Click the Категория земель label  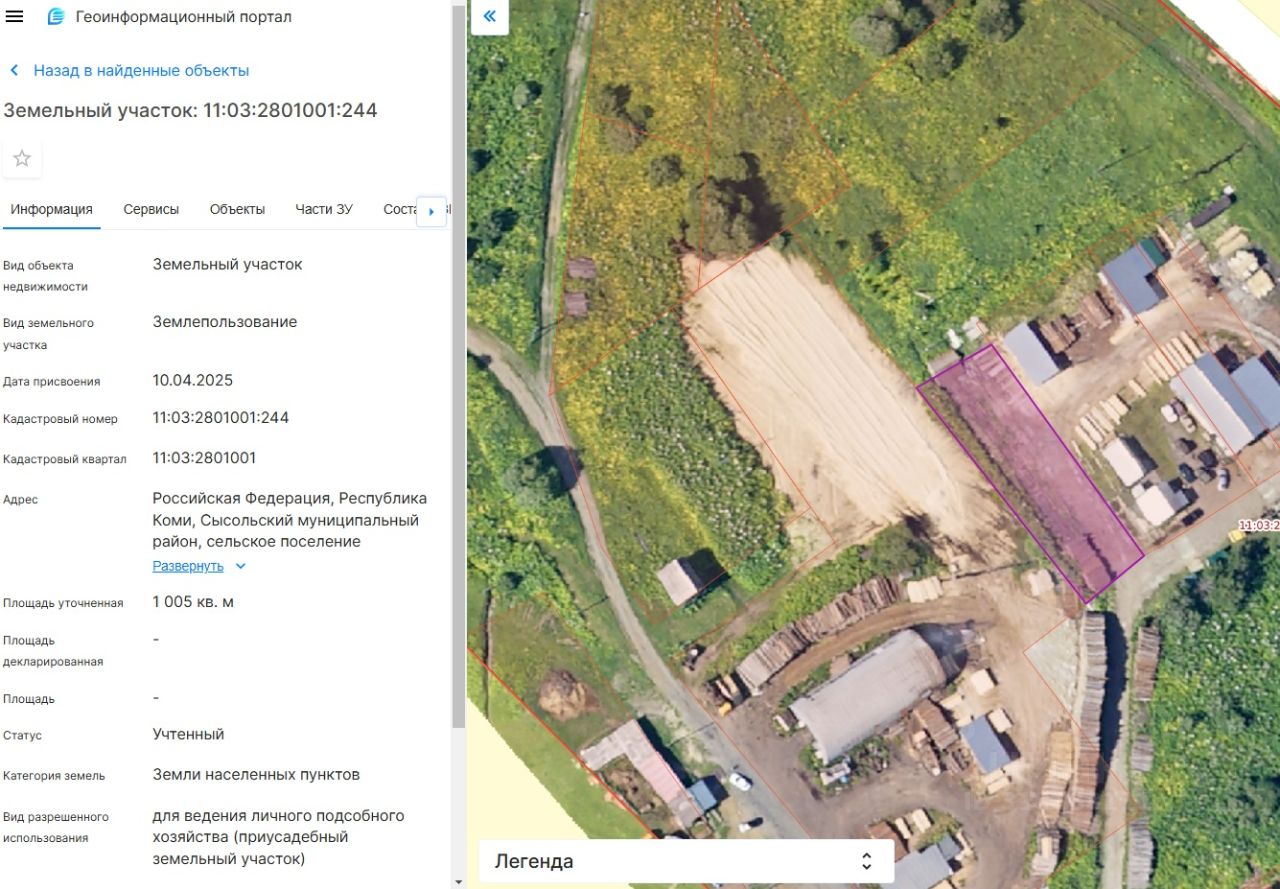(54, 775)
